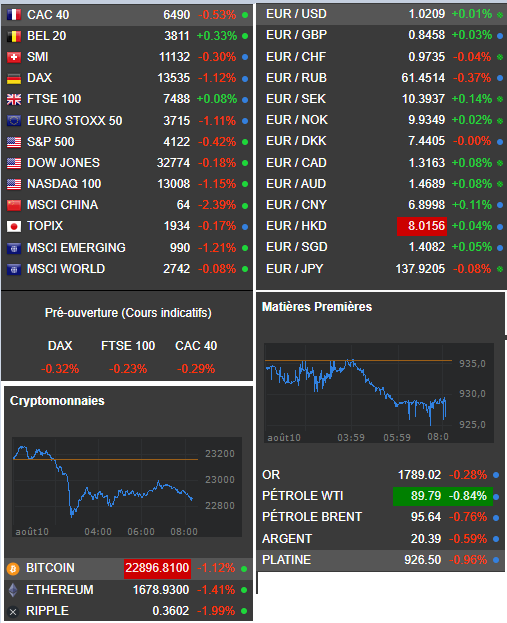Open the EUR / RUB currency pair
The height and width of the screenshot is (623, 507).
click(296, 77)
